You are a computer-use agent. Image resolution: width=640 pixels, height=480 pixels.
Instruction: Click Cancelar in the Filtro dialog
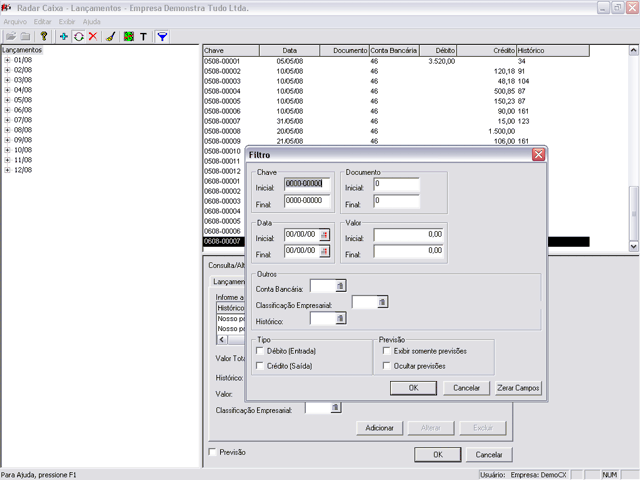point(466,387)
